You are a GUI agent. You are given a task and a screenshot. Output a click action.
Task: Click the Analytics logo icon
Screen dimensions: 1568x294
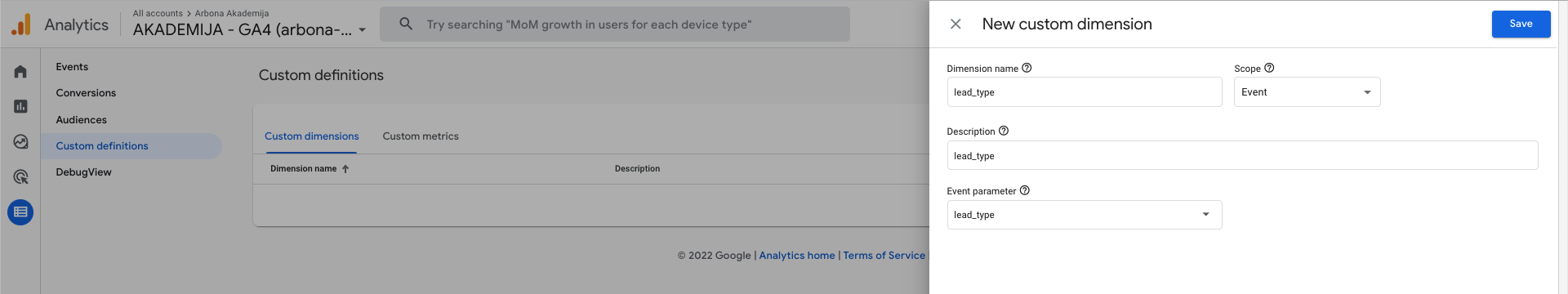click(x=21, y=24)
